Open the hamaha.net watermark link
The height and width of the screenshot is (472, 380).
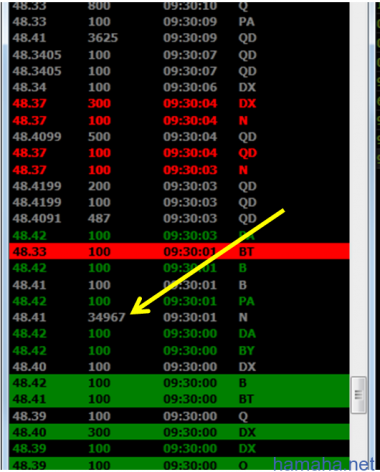point(323,464)
